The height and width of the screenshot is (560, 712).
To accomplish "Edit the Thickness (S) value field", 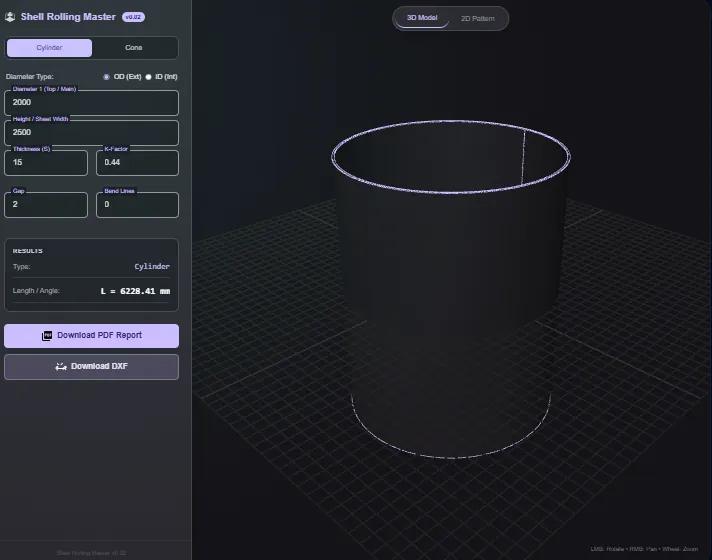I will pyautogui.click(x=46, y=163).
